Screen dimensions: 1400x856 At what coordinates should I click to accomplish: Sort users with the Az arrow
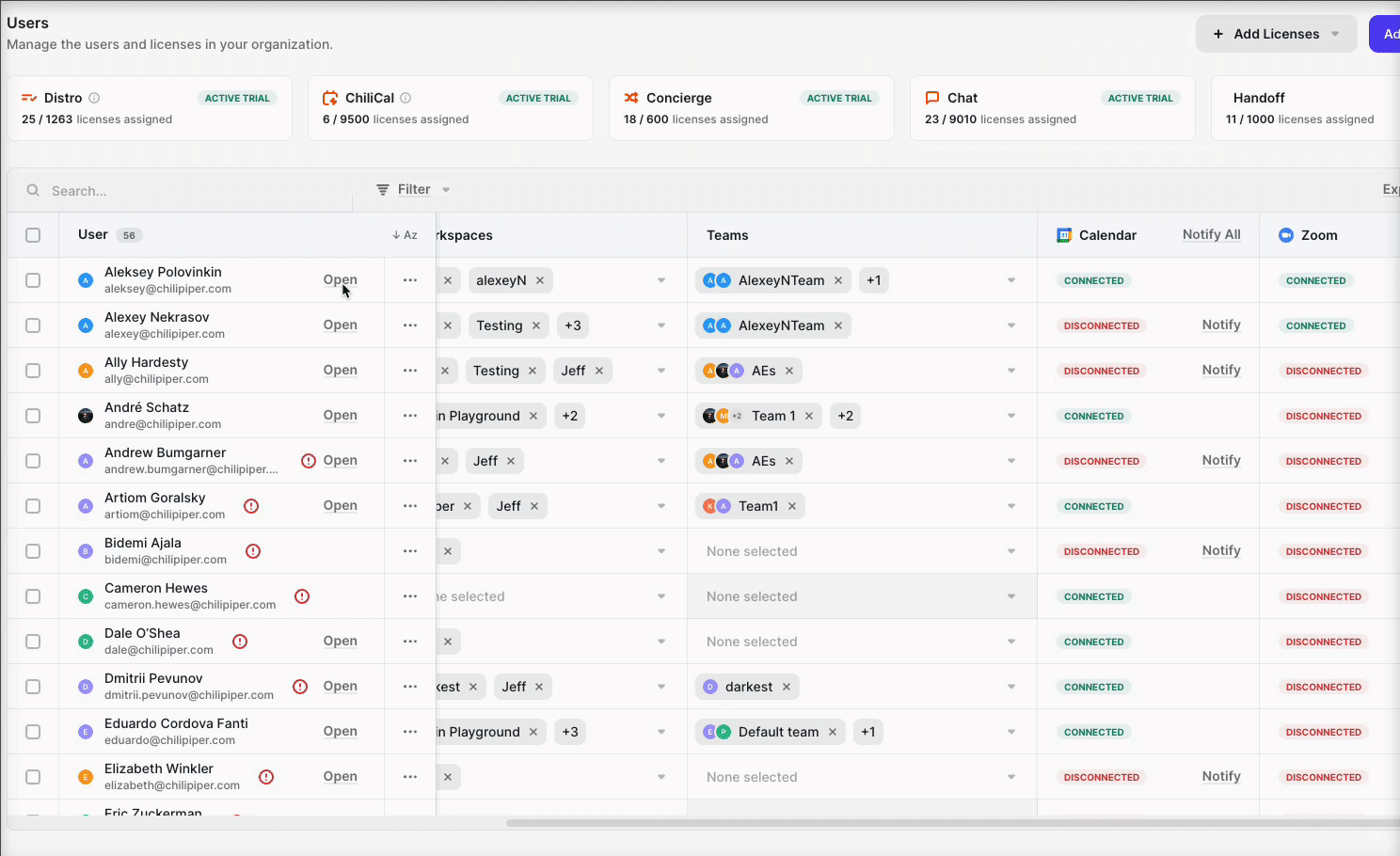pyautogui.click(x=405, y=235)
